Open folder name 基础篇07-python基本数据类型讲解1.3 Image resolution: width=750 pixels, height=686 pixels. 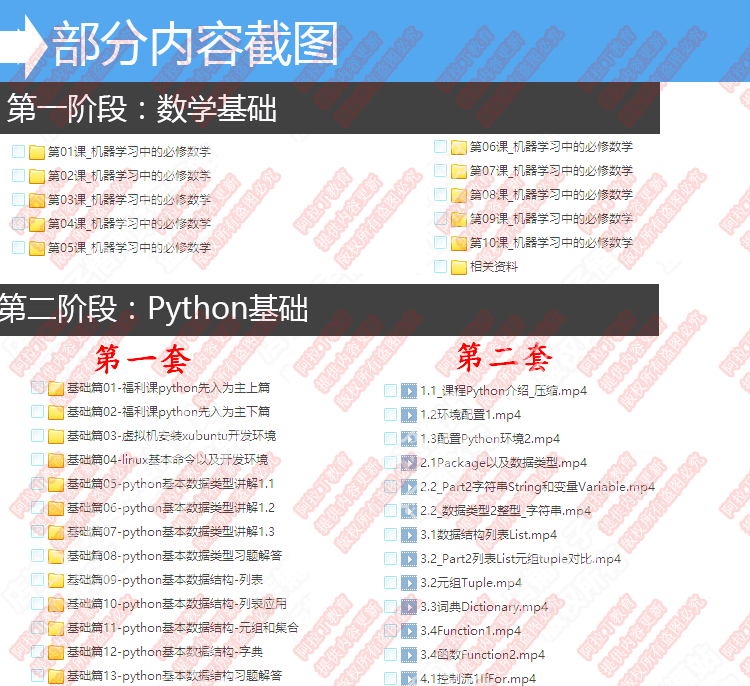pos(171,532)
